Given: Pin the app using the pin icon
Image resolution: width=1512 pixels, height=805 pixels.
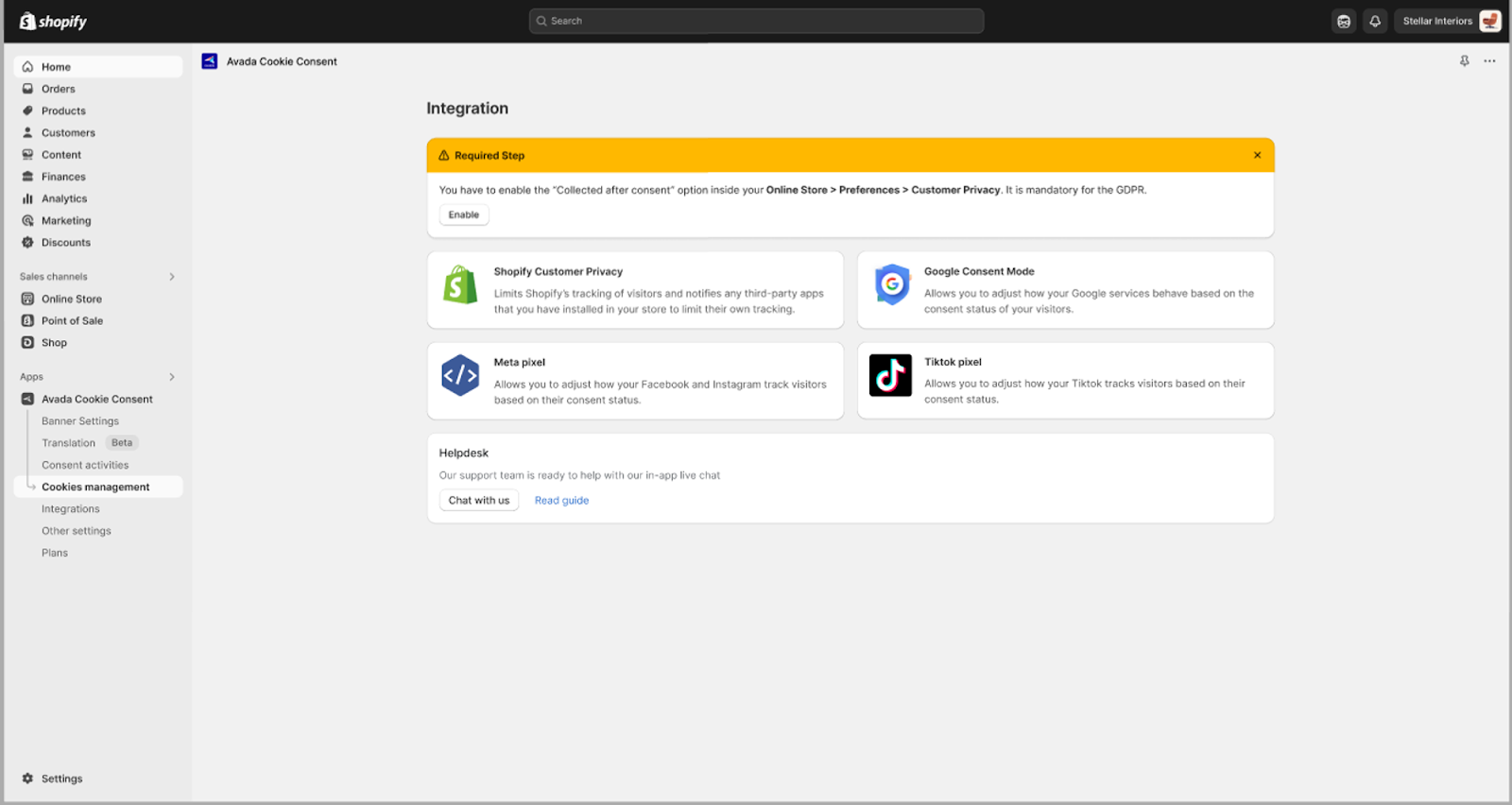Looking at the screenshot, I should tap(1465, 61).
